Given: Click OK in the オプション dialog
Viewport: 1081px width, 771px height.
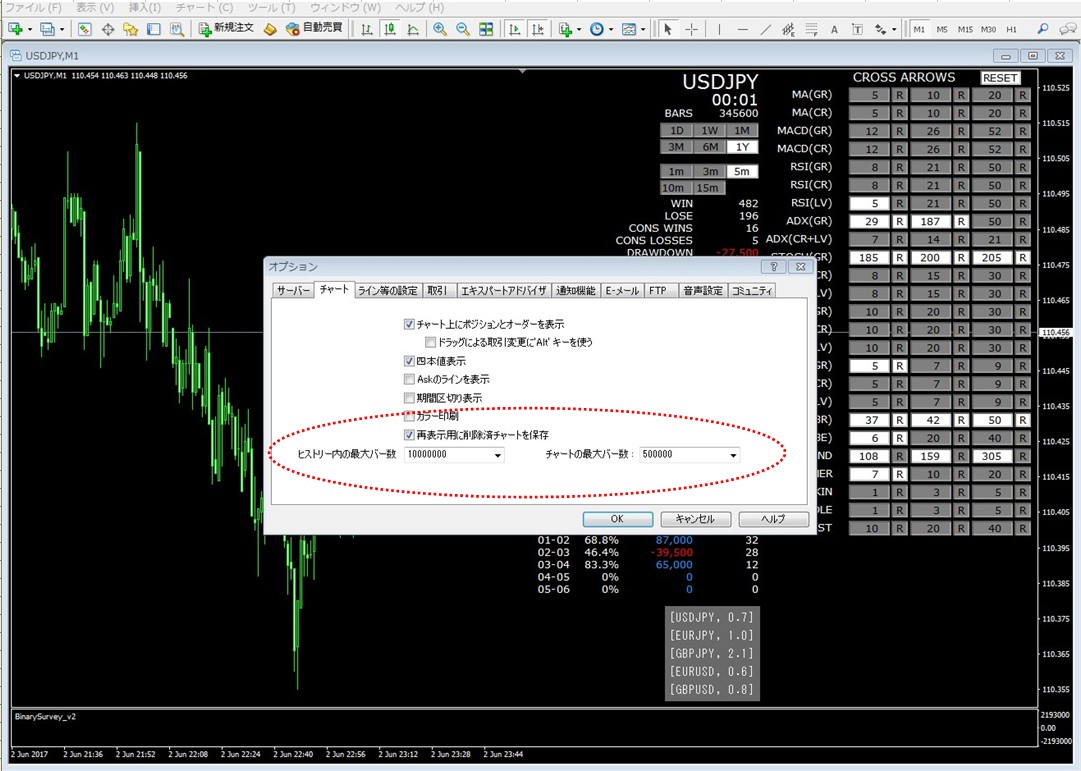Looking at the screenshot, I should [x=617, y=519].
